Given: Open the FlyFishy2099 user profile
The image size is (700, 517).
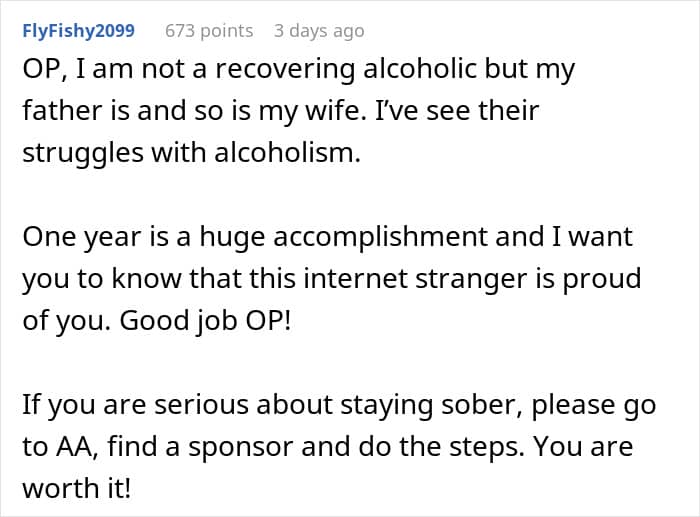Looking at the screenshot, I should point(79,31).
